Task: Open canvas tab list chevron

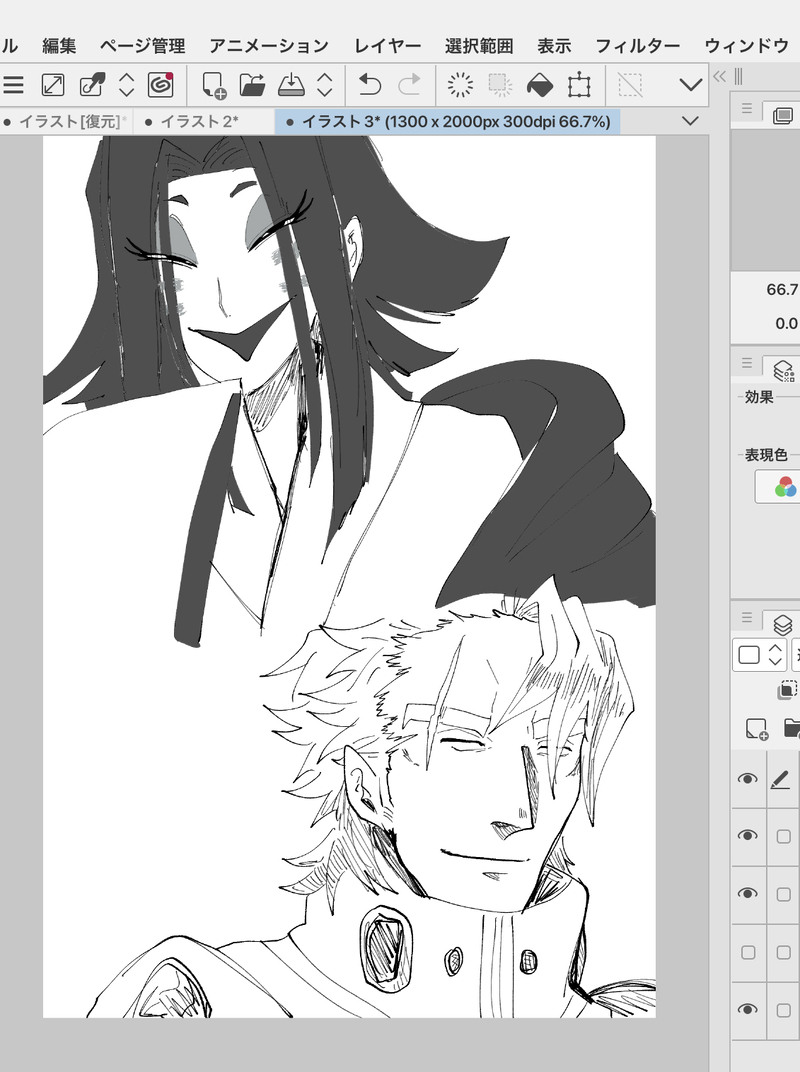Action: click(691, 121)
